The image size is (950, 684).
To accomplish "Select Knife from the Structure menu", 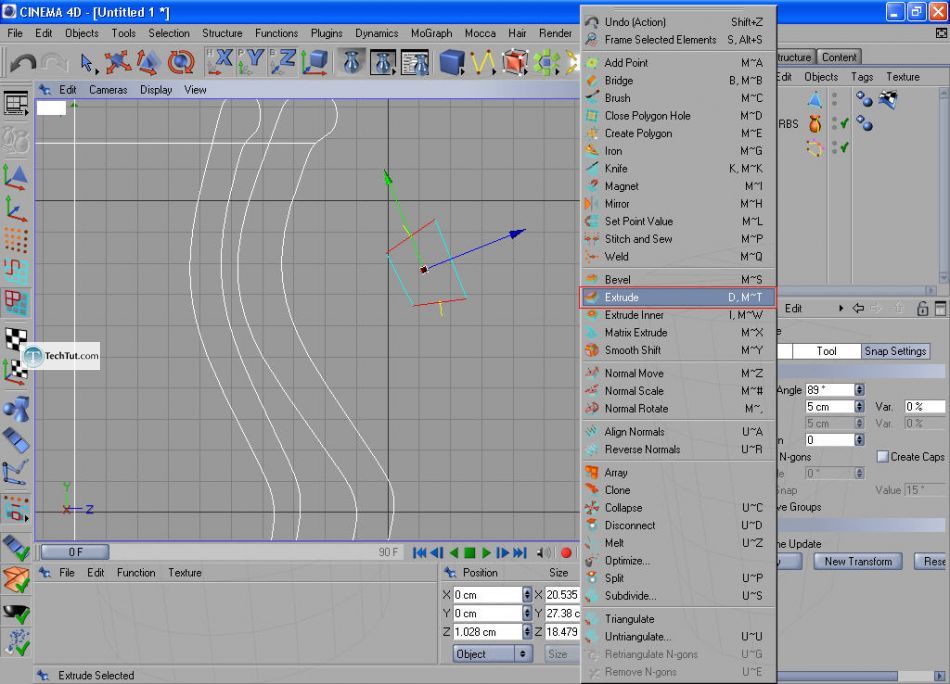I will coord(677,168).
